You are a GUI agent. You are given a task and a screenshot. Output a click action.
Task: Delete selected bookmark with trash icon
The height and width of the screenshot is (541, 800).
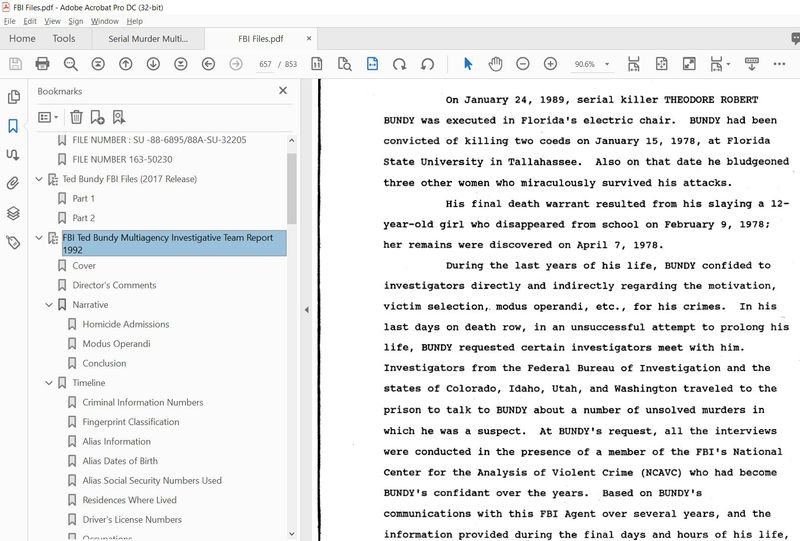(76, 117)
